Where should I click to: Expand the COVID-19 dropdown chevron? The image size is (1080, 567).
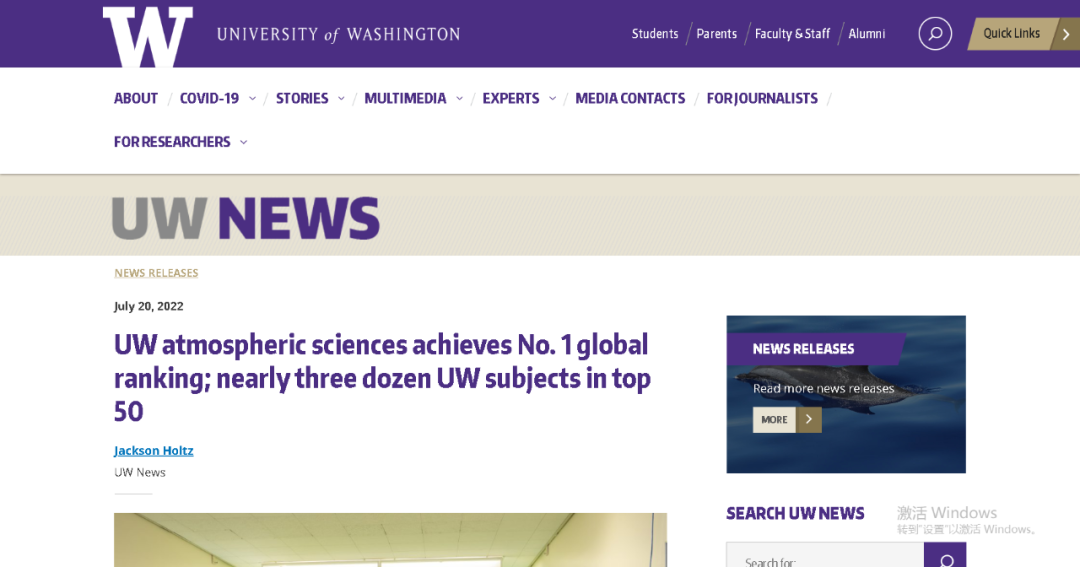pyautogui.click(x=252, y=99)
